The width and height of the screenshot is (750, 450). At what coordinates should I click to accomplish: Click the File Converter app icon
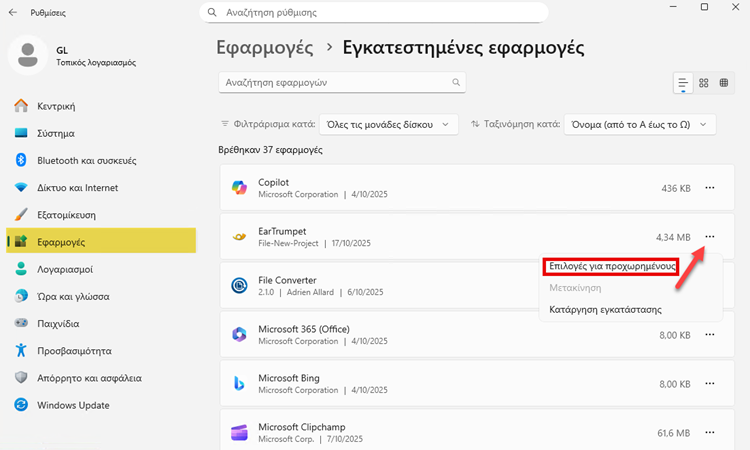239,285
